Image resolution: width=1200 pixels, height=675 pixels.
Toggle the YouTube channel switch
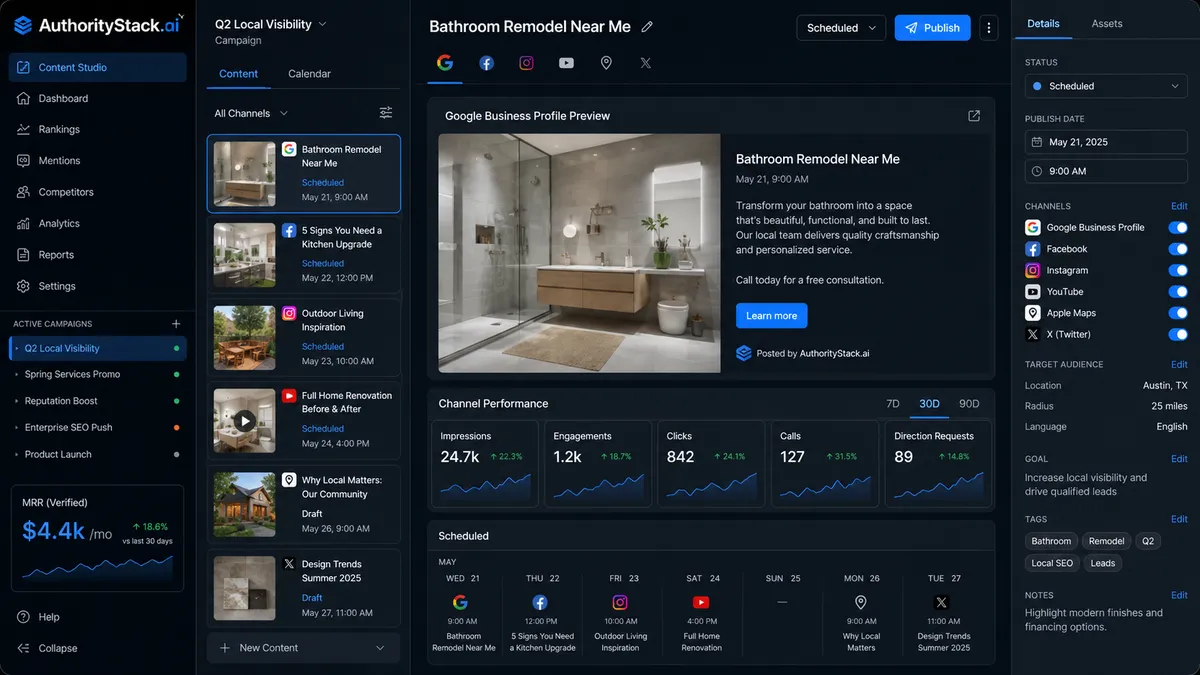(x=1178, y=292)
